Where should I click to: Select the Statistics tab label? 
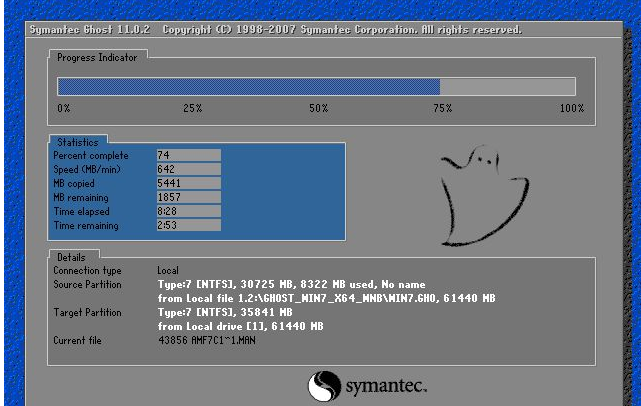click(78, 142)
